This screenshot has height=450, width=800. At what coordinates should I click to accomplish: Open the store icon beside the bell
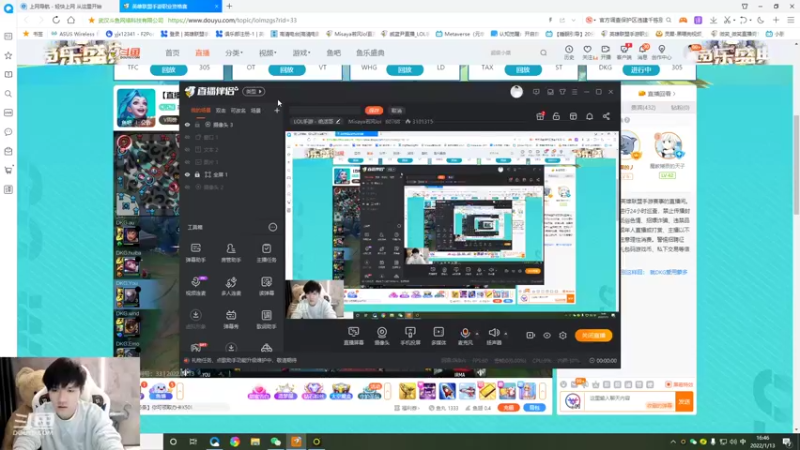point(573,116)
